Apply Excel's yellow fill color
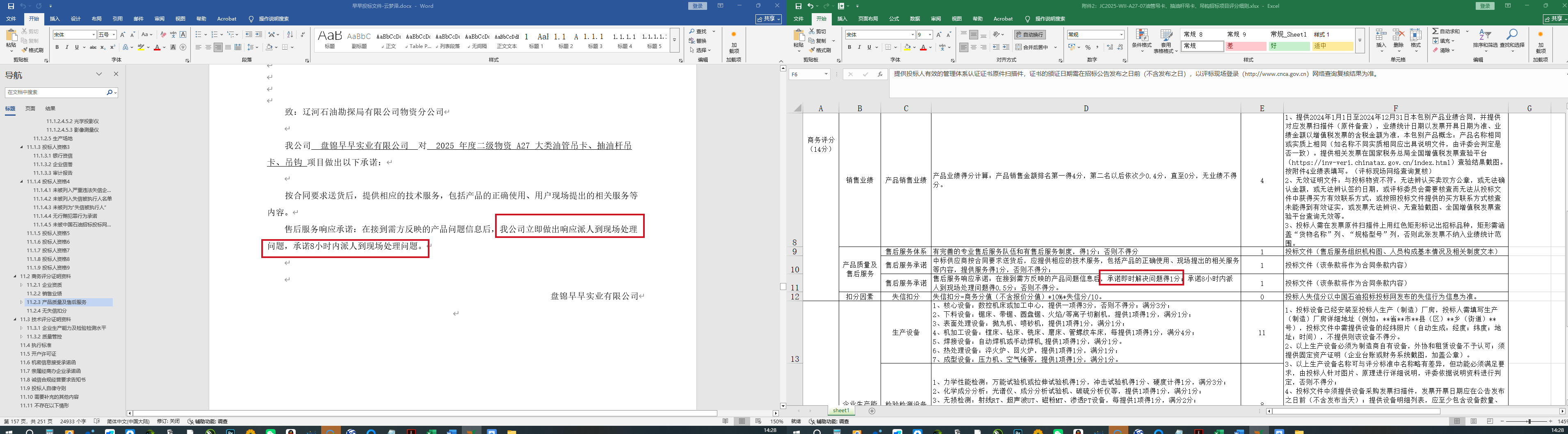Screen dimensions: 1568x434 coord(908,48)
